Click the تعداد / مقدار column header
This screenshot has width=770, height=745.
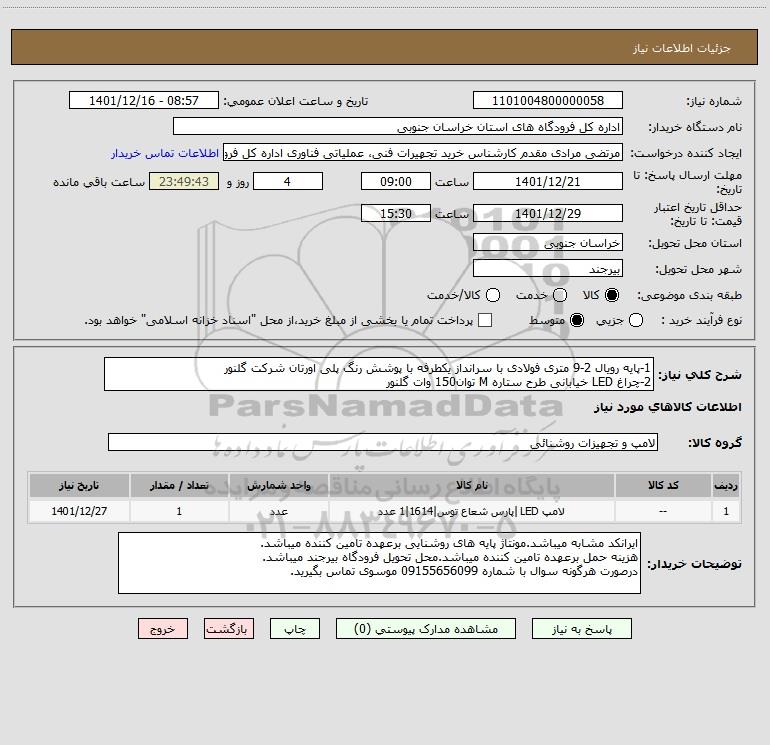coord(179,485)
